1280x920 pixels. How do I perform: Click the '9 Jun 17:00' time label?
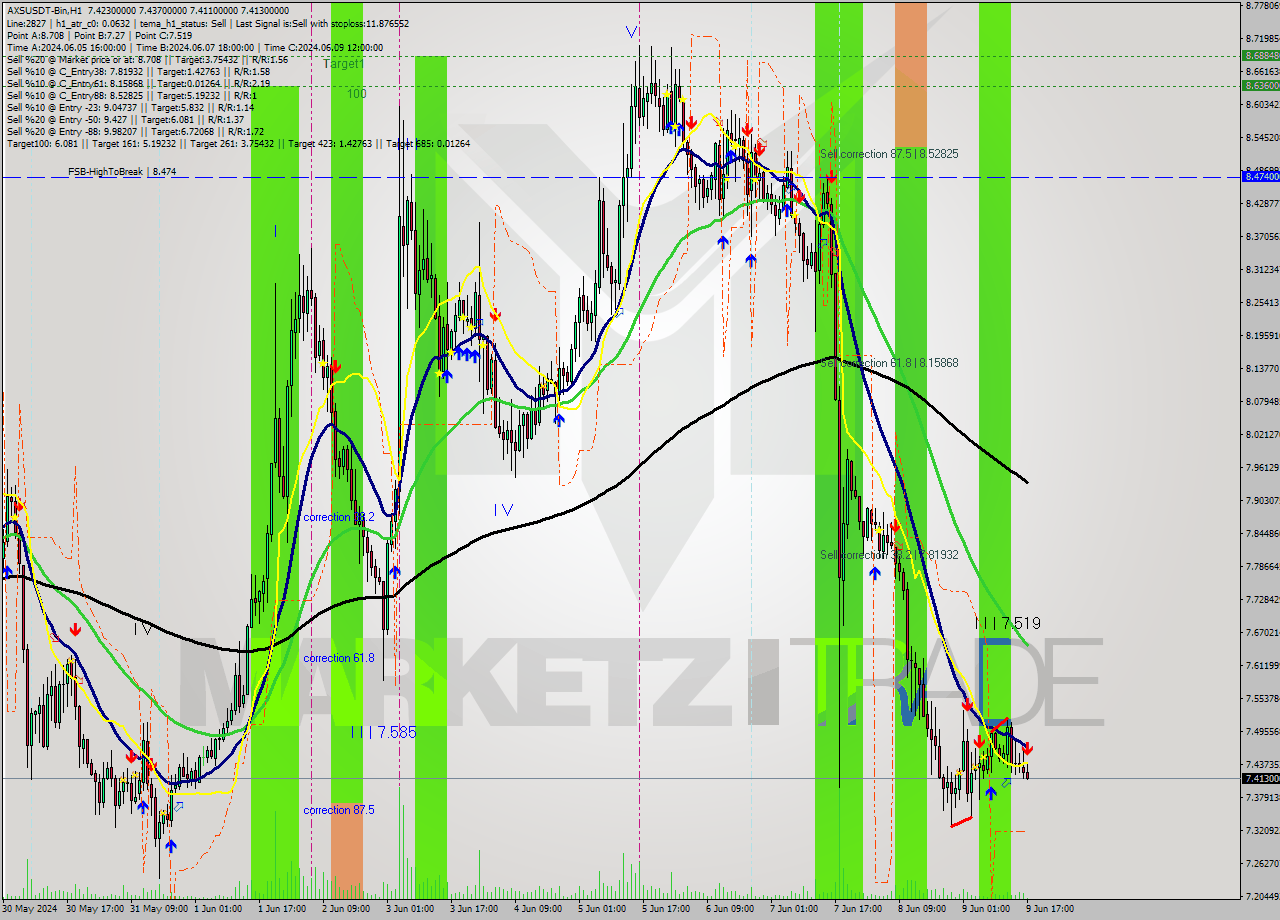(1050, 909)
